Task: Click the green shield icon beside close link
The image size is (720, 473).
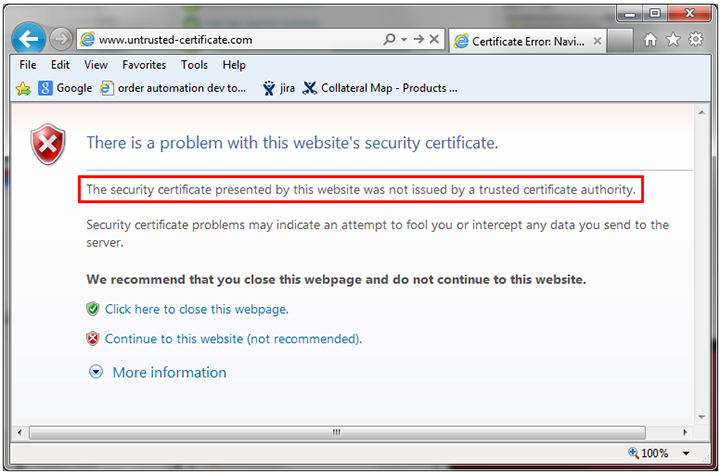Action: (x=93, y=309)
